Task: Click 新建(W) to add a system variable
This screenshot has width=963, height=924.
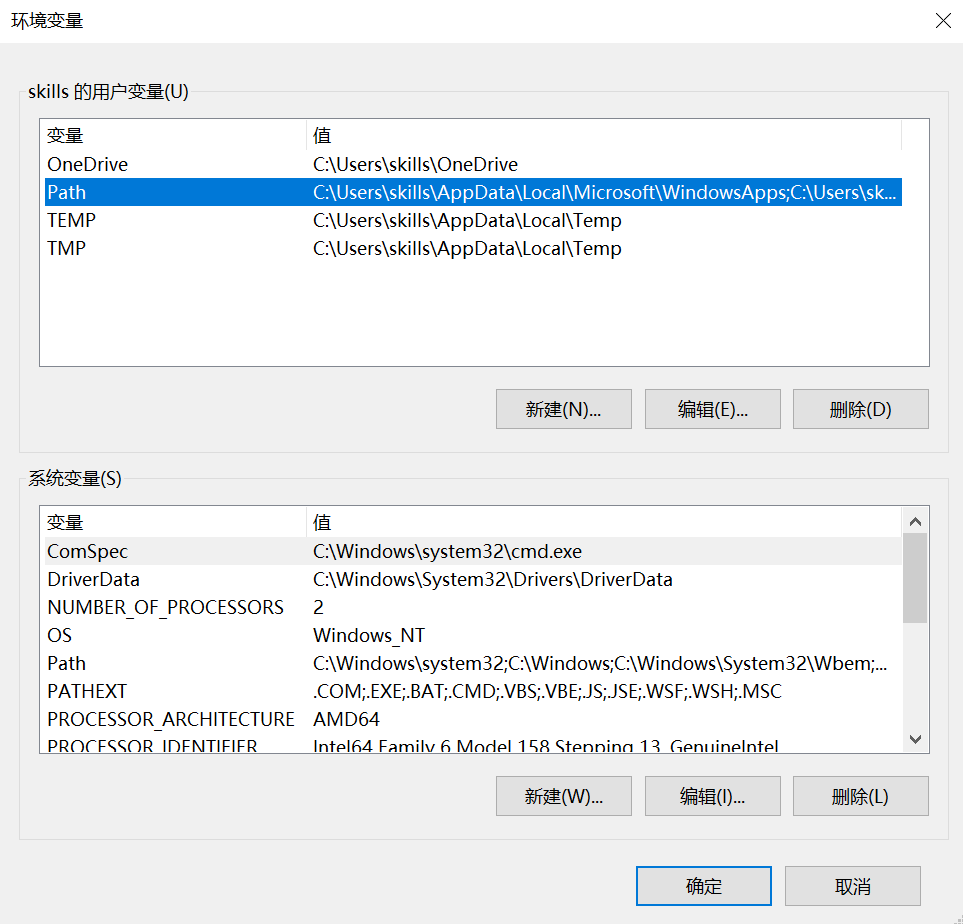Action: [x=563, y=796]
